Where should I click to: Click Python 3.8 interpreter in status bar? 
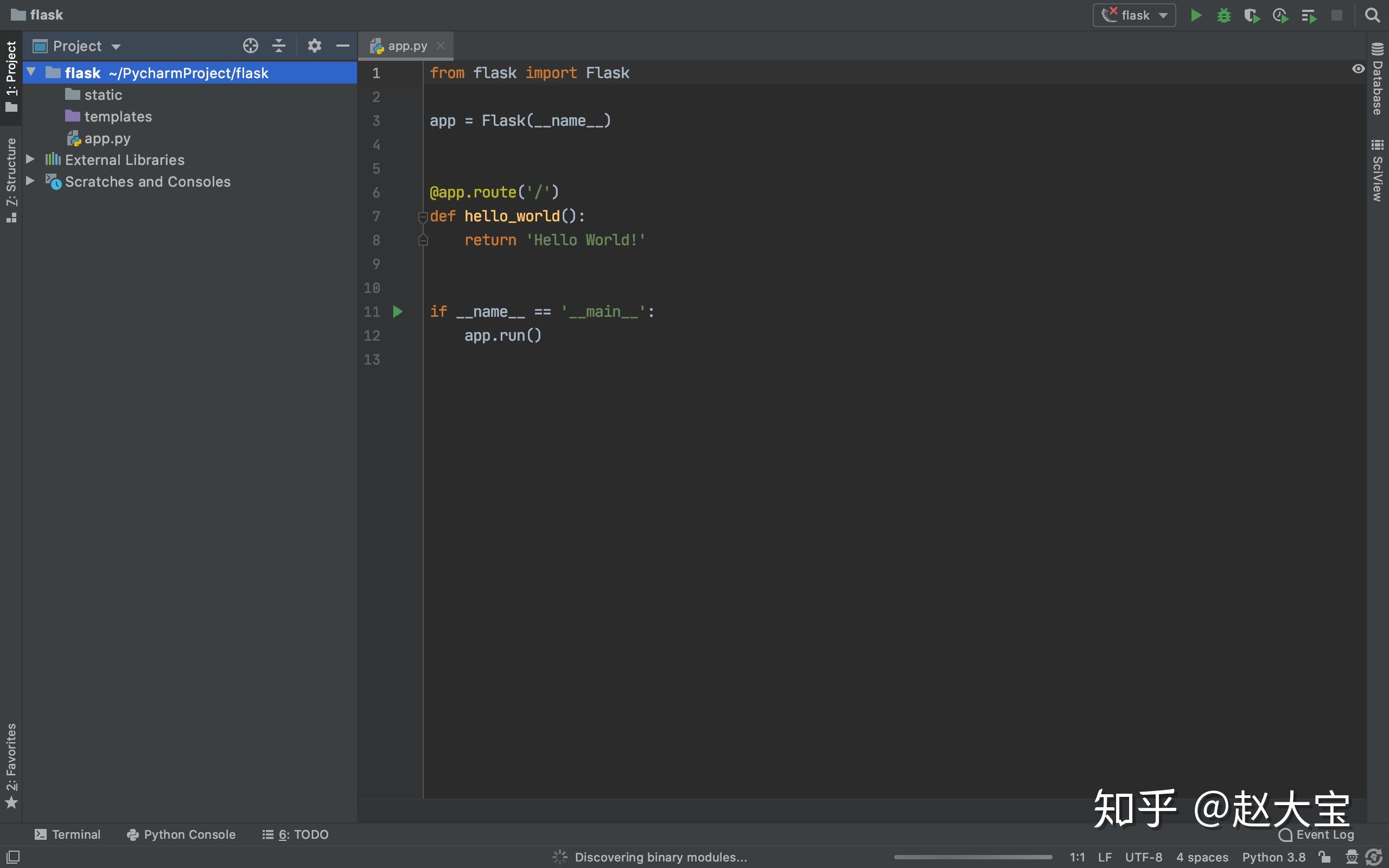point(1273,857)
